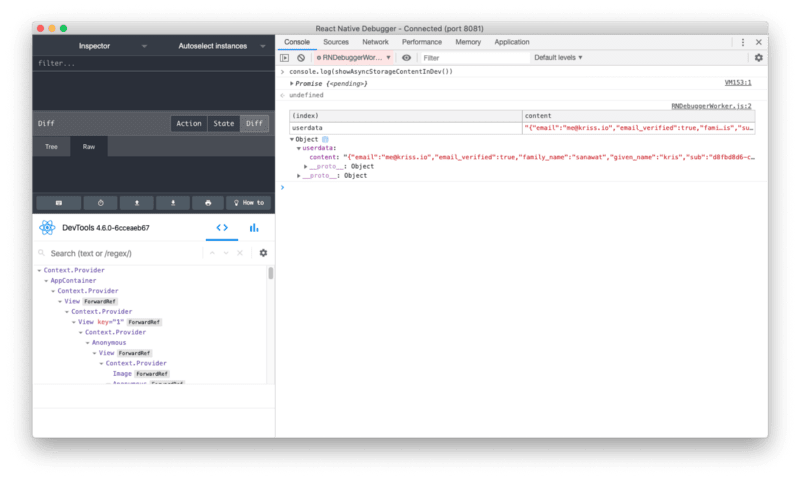Toggle the Diff view button
The width and height of the screenshot is (800, 480).
click(255, 124)
